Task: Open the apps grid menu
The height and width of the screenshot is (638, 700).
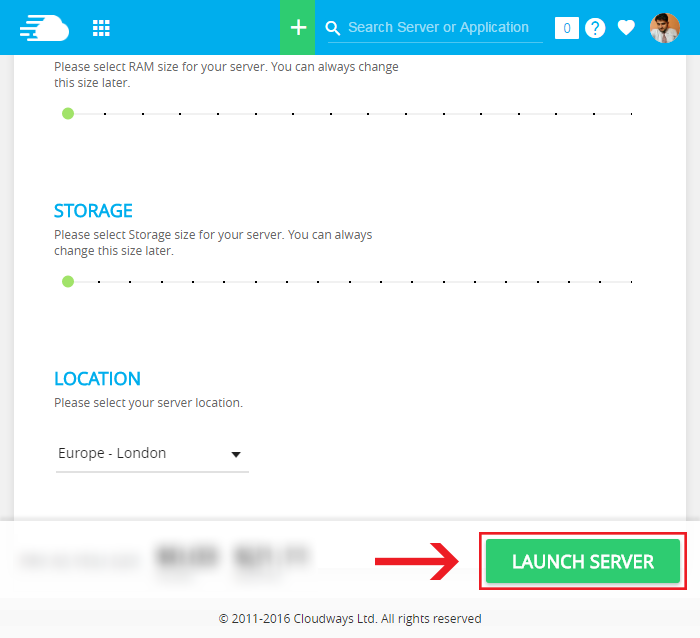Action: click(101, 28)
